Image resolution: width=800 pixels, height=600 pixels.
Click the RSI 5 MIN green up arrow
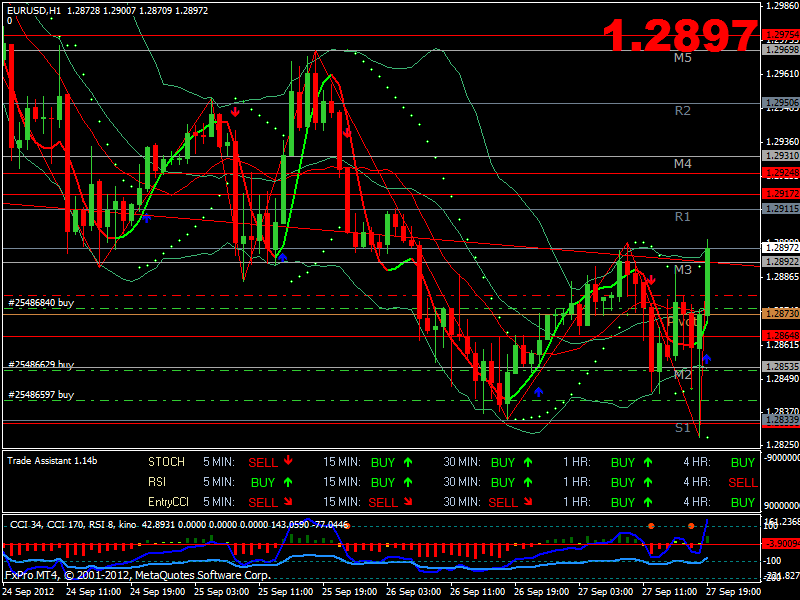(x=288, y=482)
